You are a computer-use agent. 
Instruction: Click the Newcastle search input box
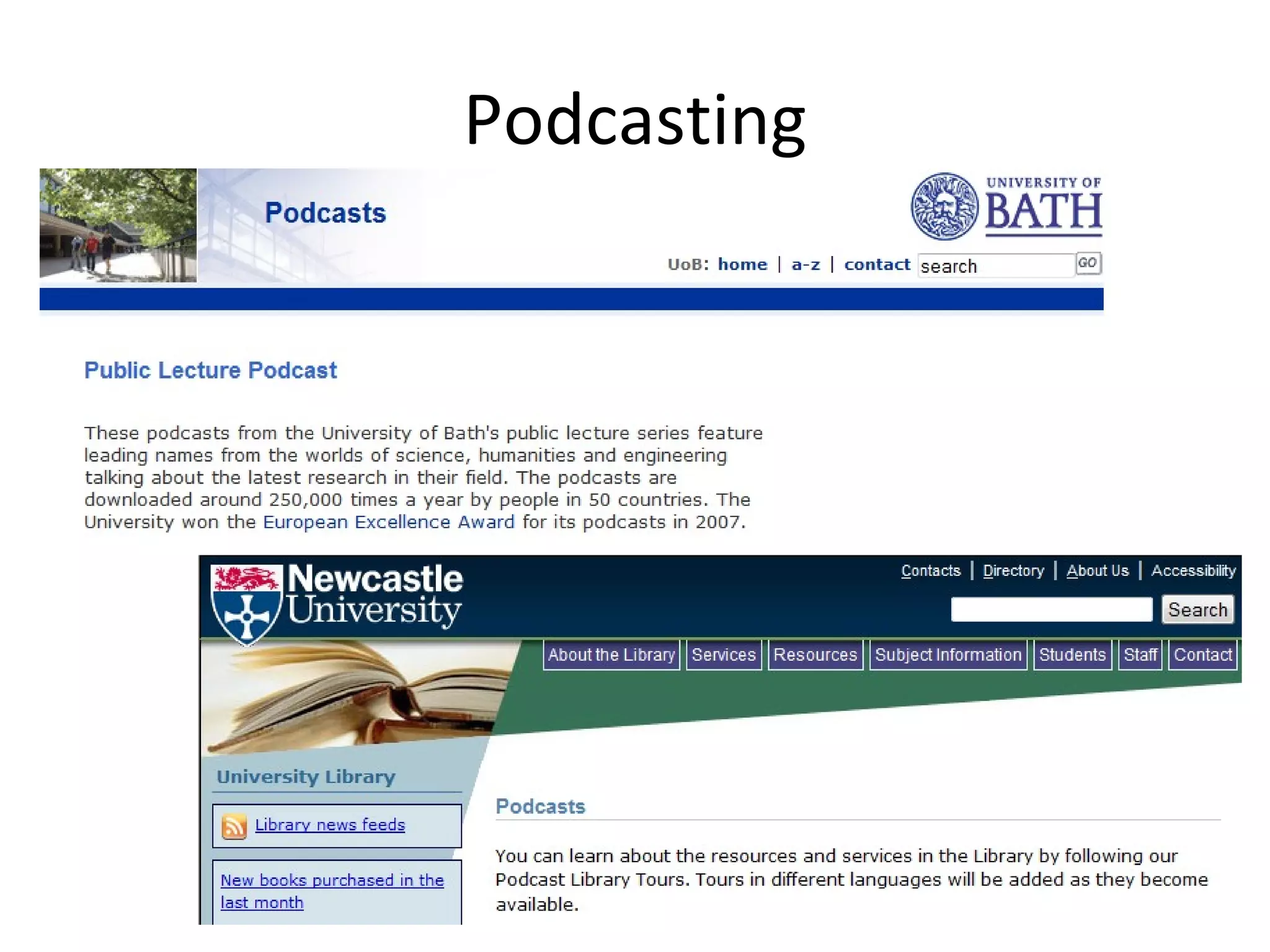pos(1051,609)
